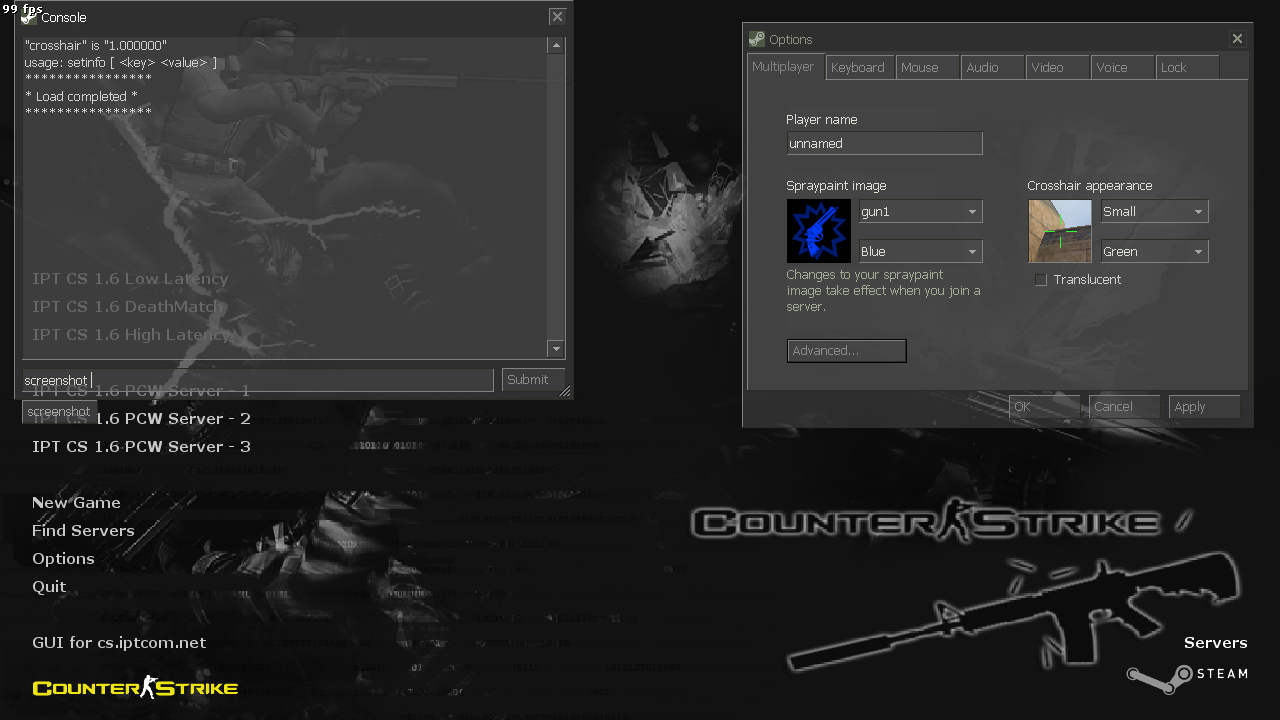
Task: Enable the Translucent crosshair checkbox
Action: click(1041, 280)
